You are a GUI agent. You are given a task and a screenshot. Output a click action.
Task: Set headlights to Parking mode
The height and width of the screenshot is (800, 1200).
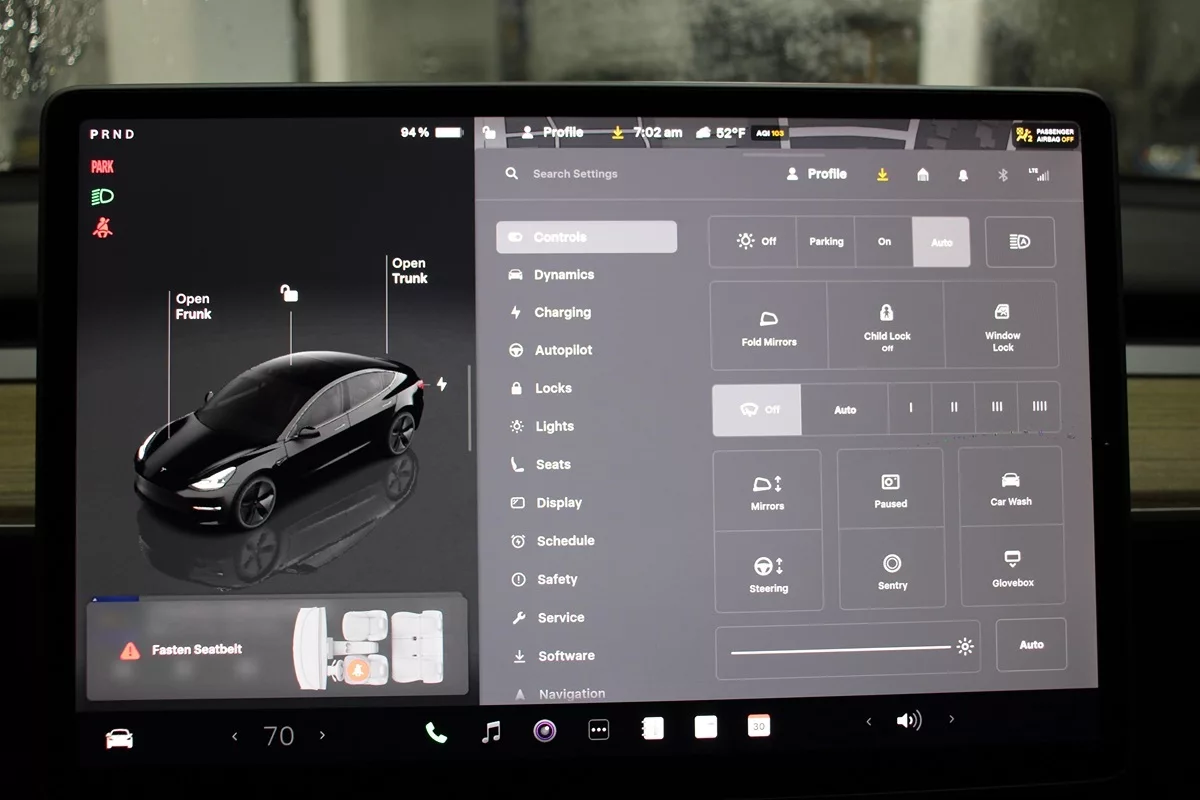click(826, 242)
